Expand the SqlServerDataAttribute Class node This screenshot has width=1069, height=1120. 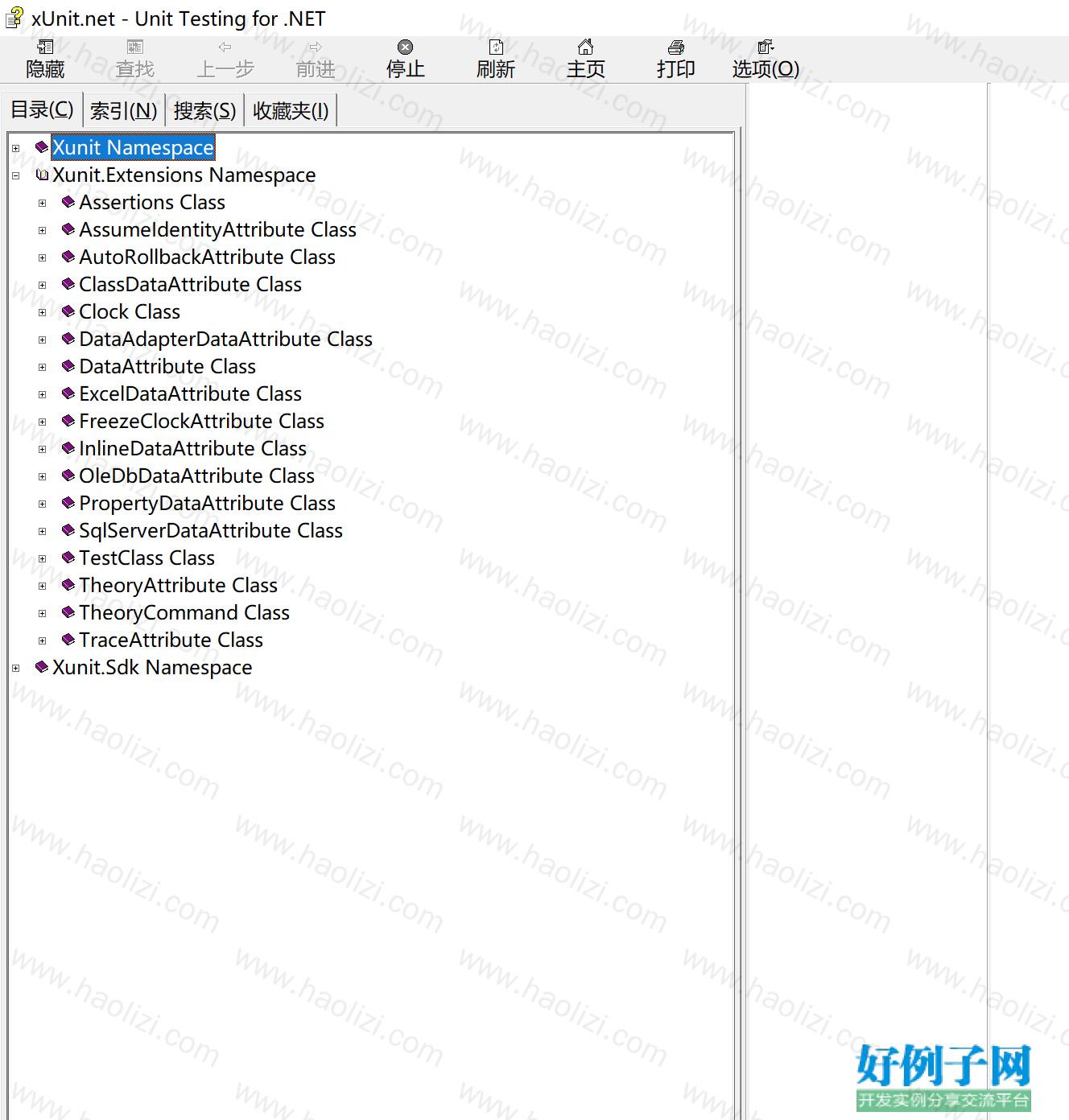click(43, 532)
